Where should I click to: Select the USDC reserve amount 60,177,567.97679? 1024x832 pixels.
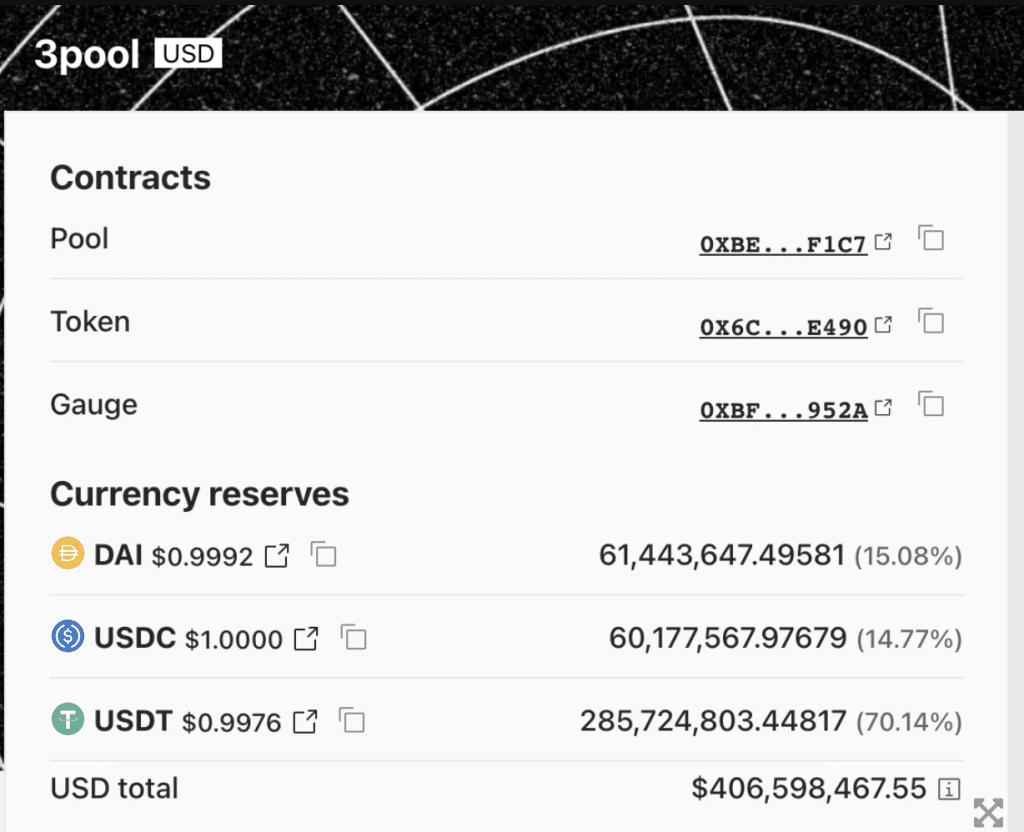[728, 638]
